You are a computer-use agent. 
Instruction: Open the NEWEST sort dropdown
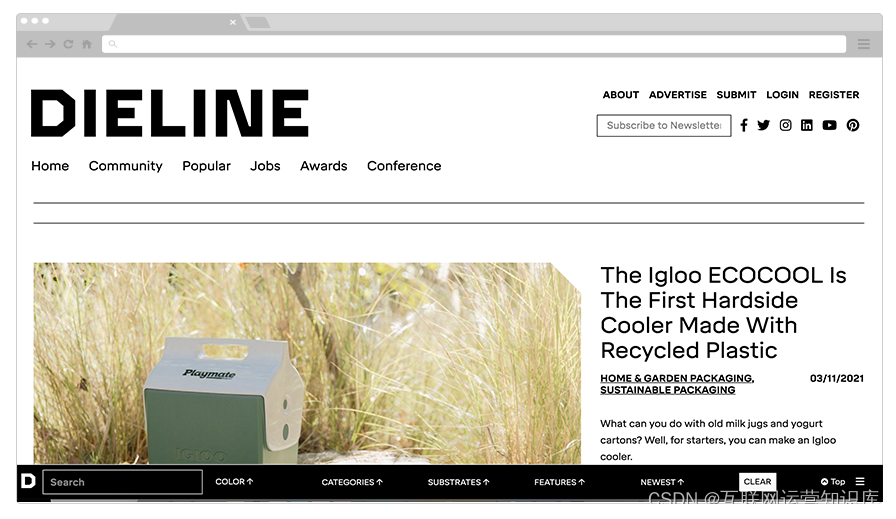point(662,482)
